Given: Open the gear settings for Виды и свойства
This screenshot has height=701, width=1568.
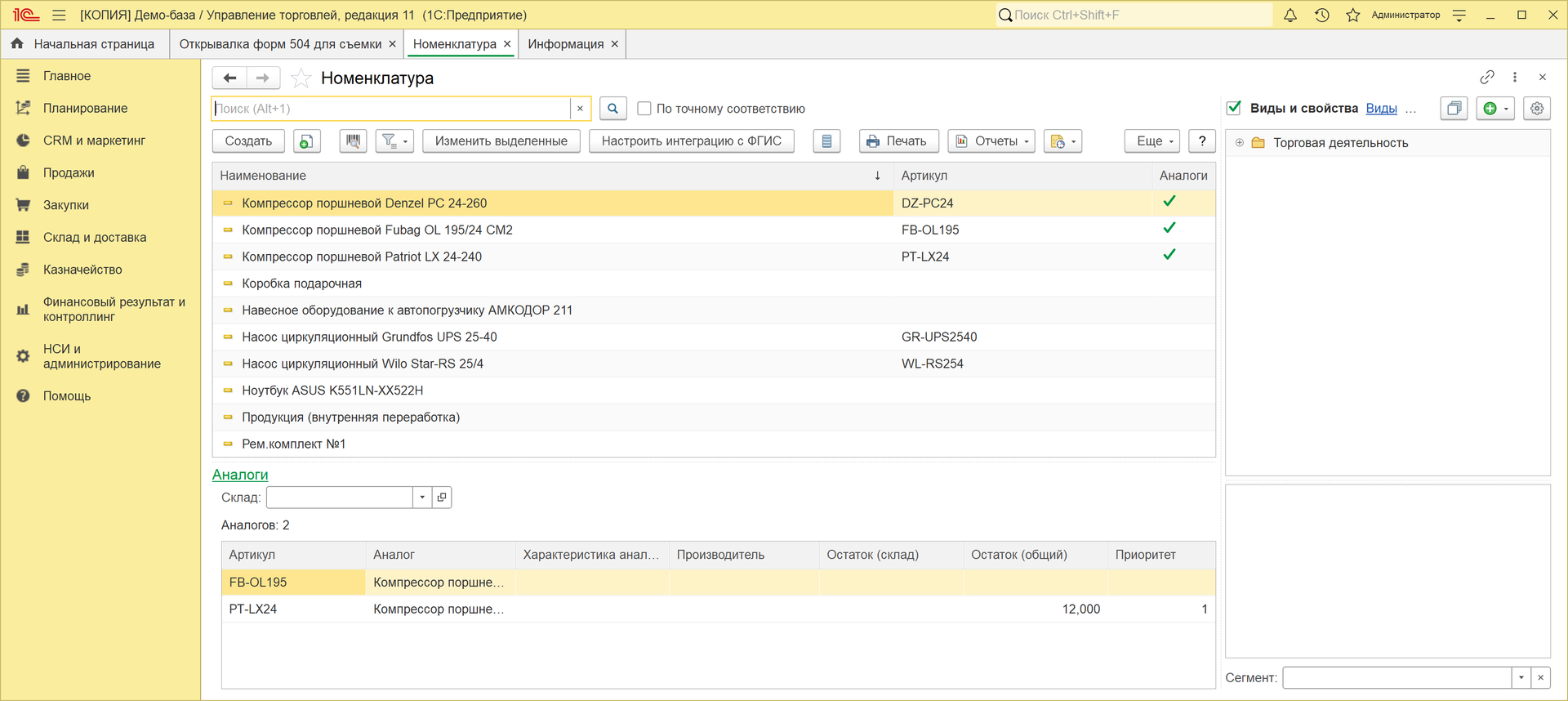Looking at the screenshot, I should coord(1537,108).
